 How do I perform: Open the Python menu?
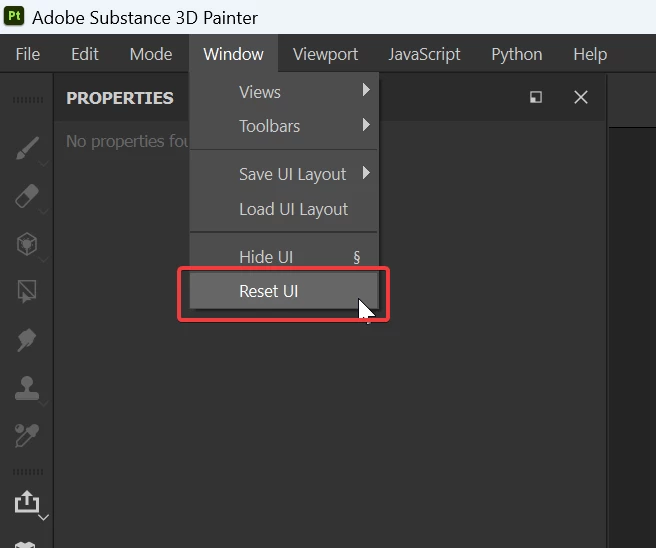517,54
